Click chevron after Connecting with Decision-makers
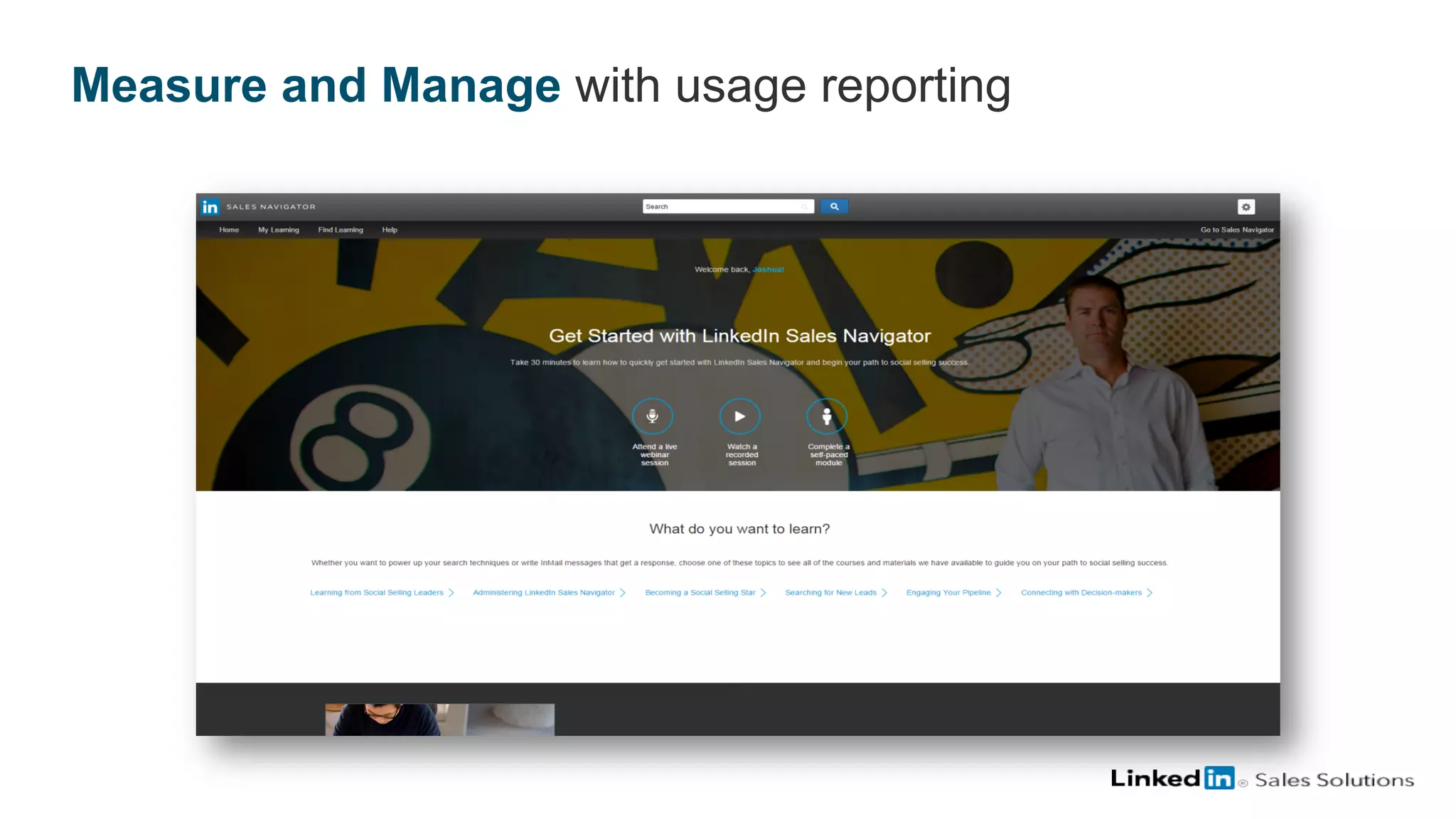The image size is (1456, 819). point(1150,592)
